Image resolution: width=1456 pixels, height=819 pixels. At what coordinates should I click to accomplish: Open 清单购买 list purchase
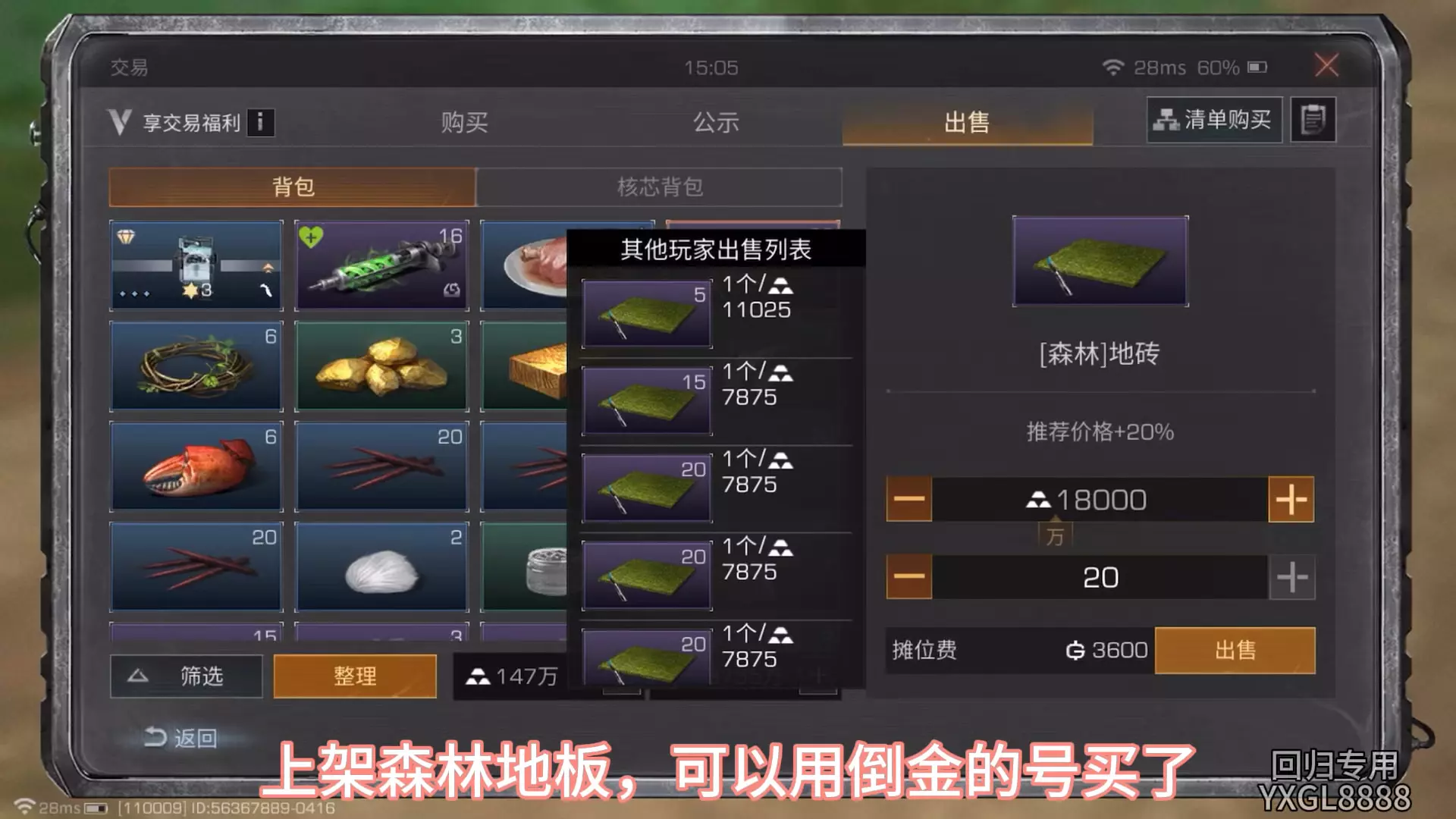tap(1214, 120)
